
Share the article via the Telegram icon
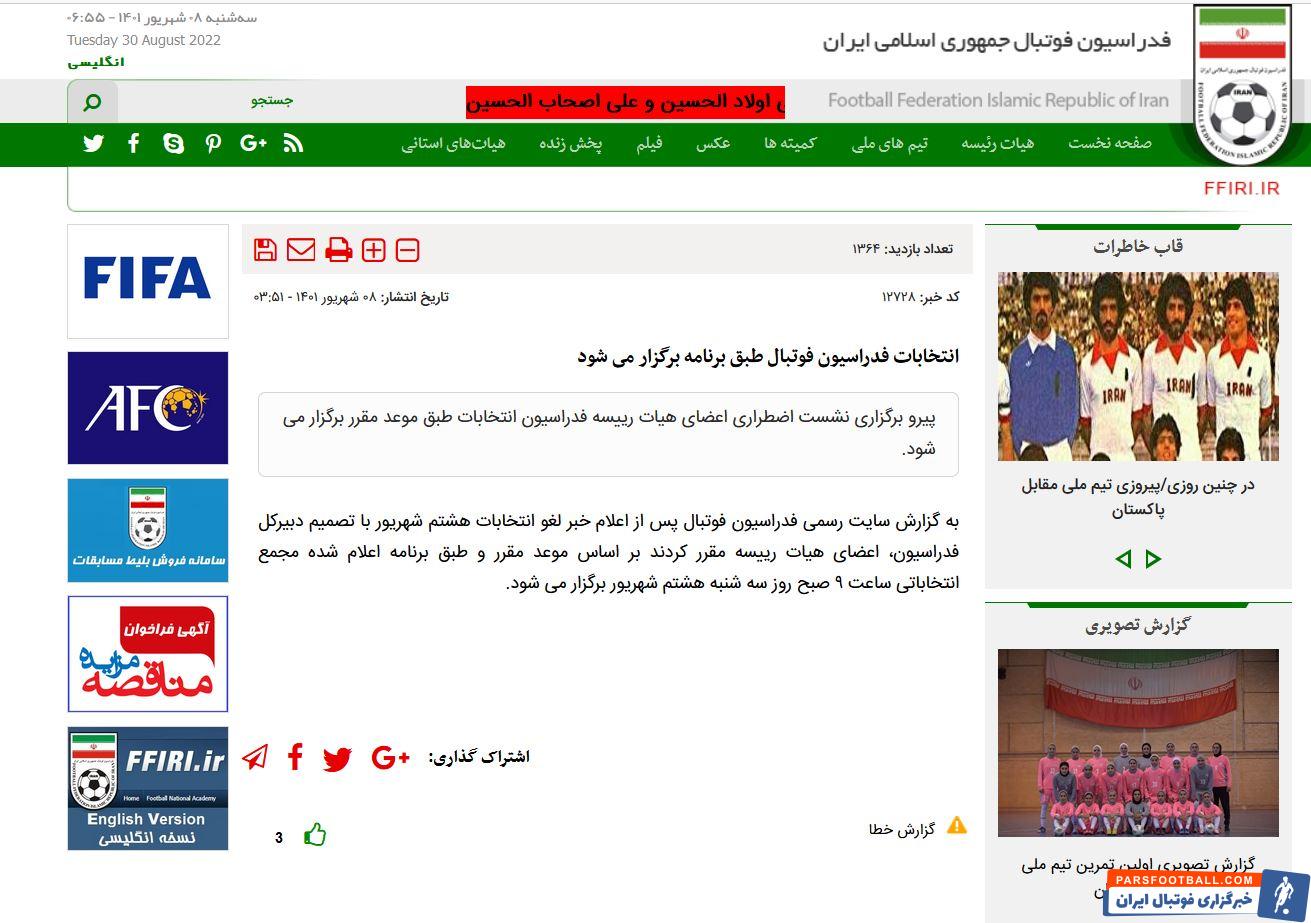click(255, 757)
